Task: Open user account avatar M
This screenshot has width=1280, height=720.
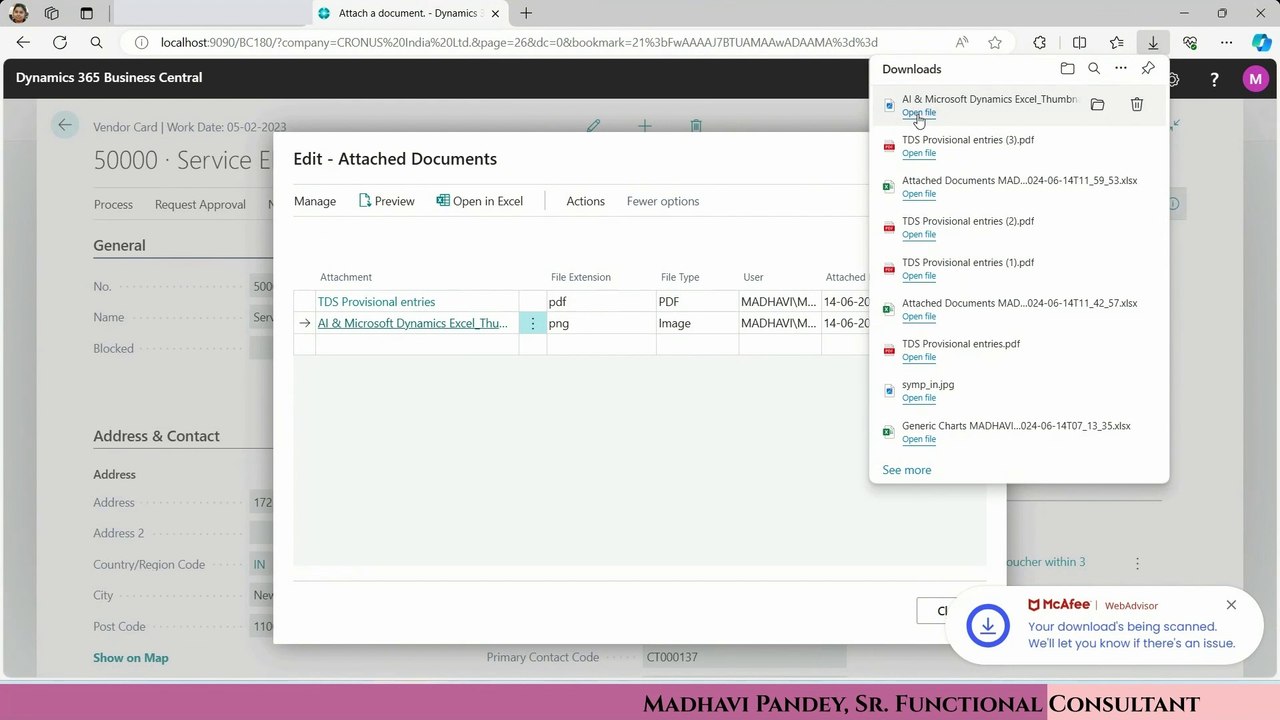Action: click(1255, 79)
